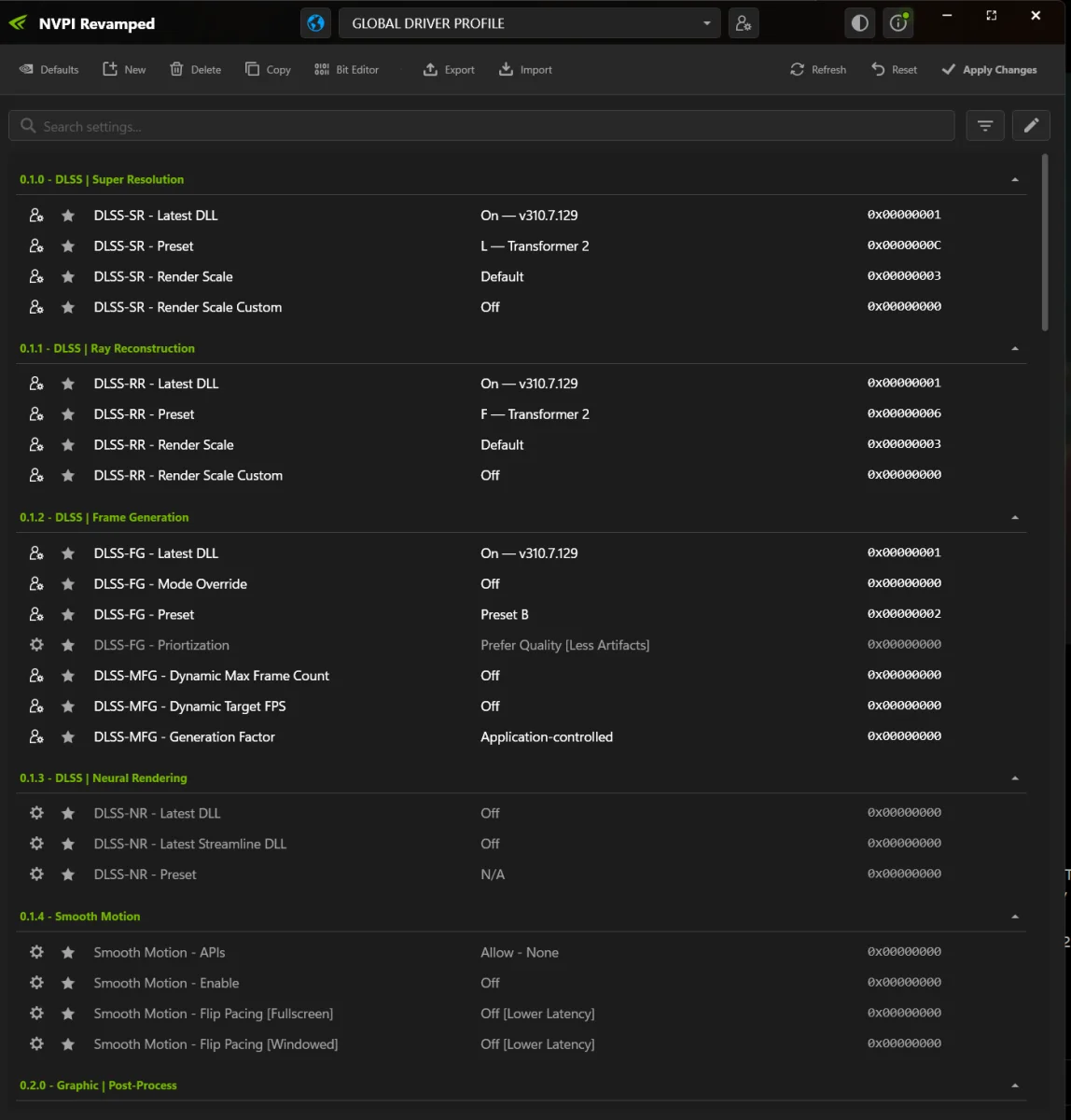Click the "L — Transformer 2" value for DLSS-SR Preset
Image resolution: width=1071 pixels, height=1120 pixels.
[x=535, y=246]
